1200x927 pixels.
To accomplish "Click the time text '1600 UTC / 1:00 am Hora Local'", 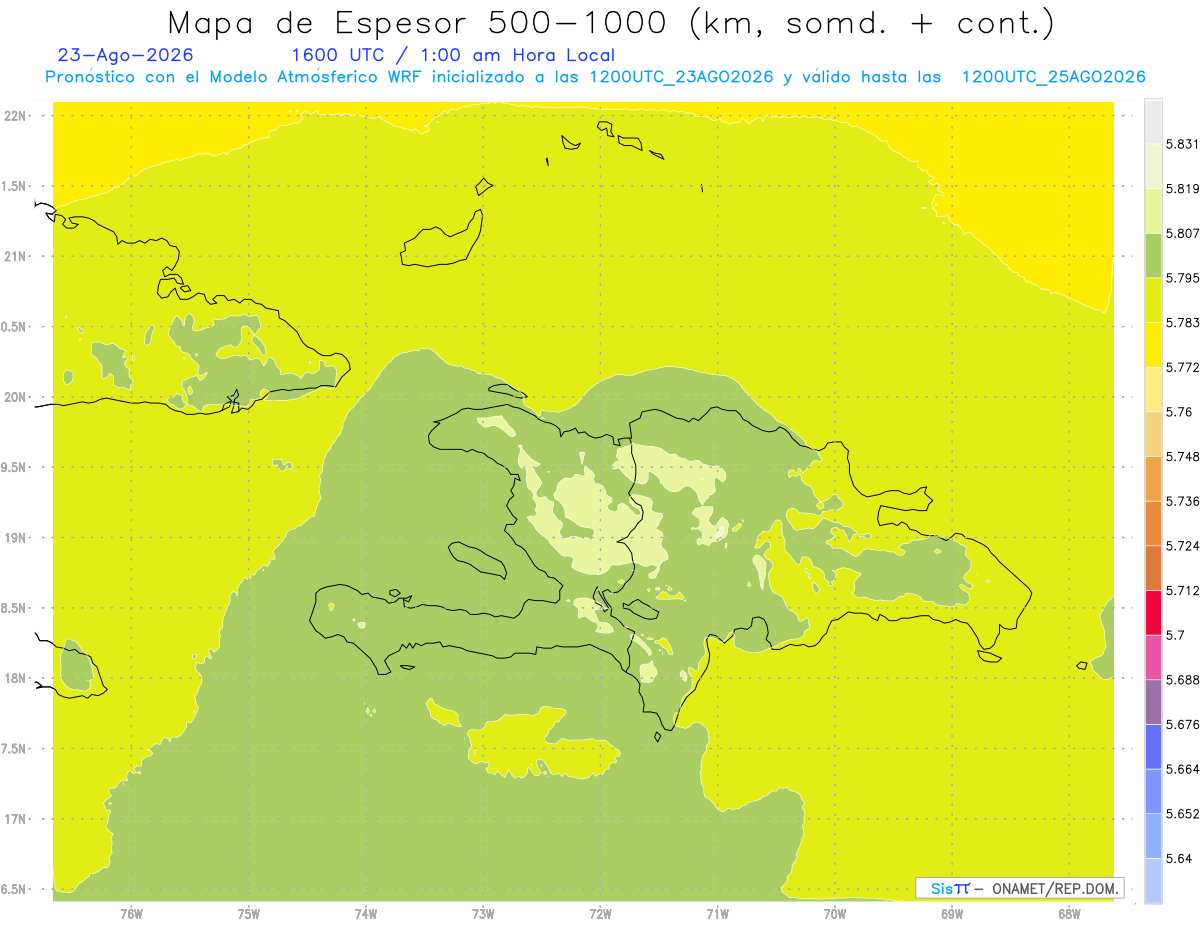I will click(453, 55).
